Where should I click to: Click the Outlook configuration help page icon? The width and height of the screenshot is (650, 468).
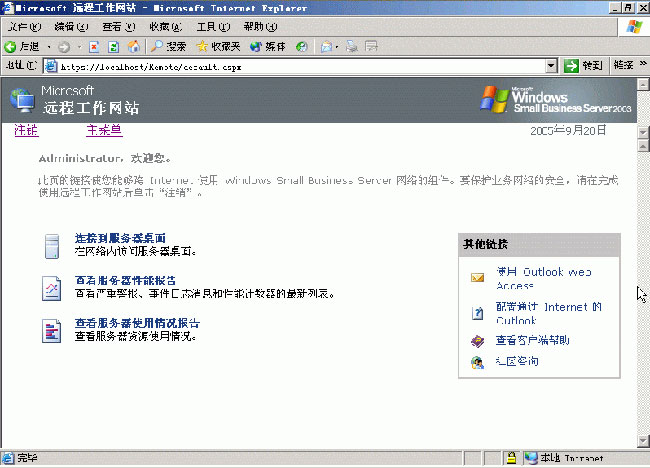(478, 313)
